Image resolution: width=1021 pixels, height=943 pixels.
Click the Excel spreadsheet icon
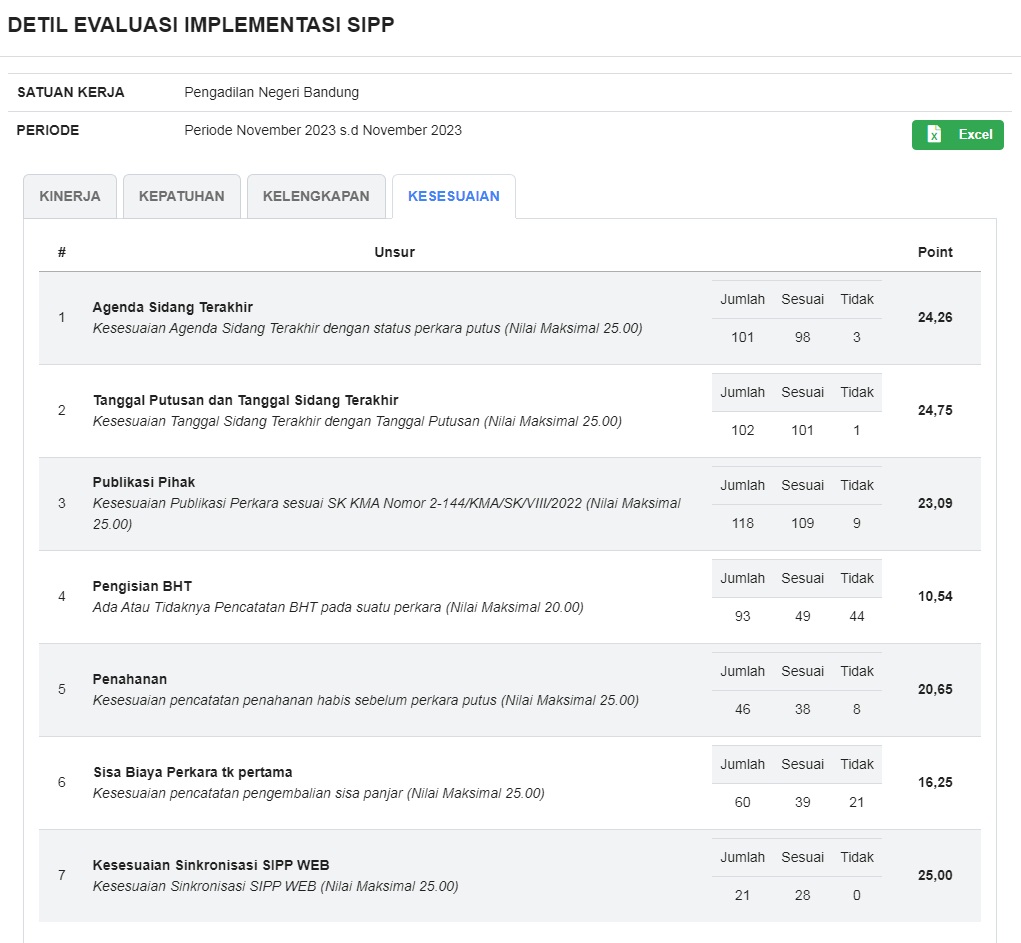click(934, 135)
